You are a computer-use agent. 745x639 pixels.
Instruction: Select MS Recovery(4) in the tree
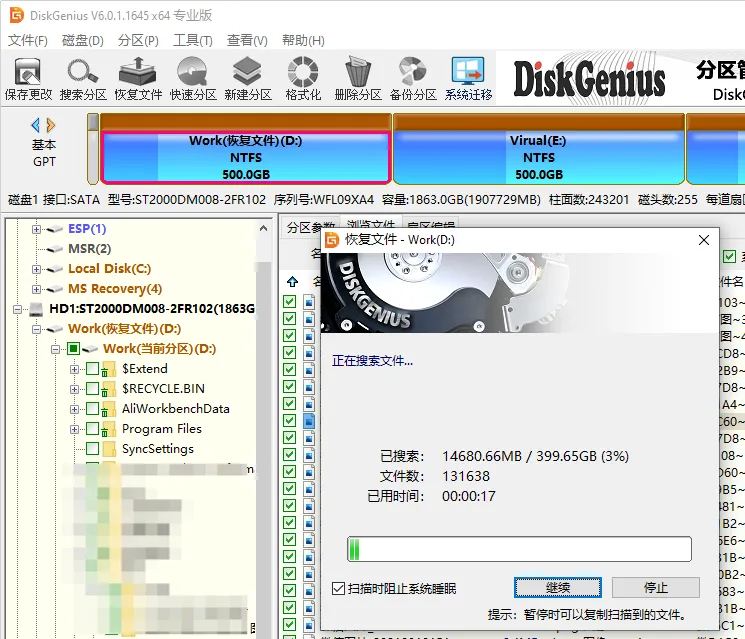click(x=115, y=289)
